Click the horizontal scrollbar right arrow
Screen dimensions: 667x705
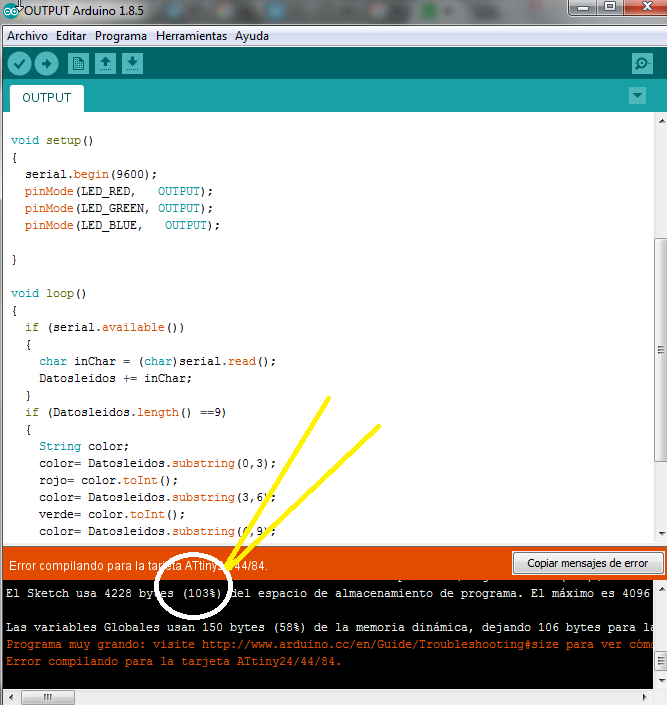point(645,697)
